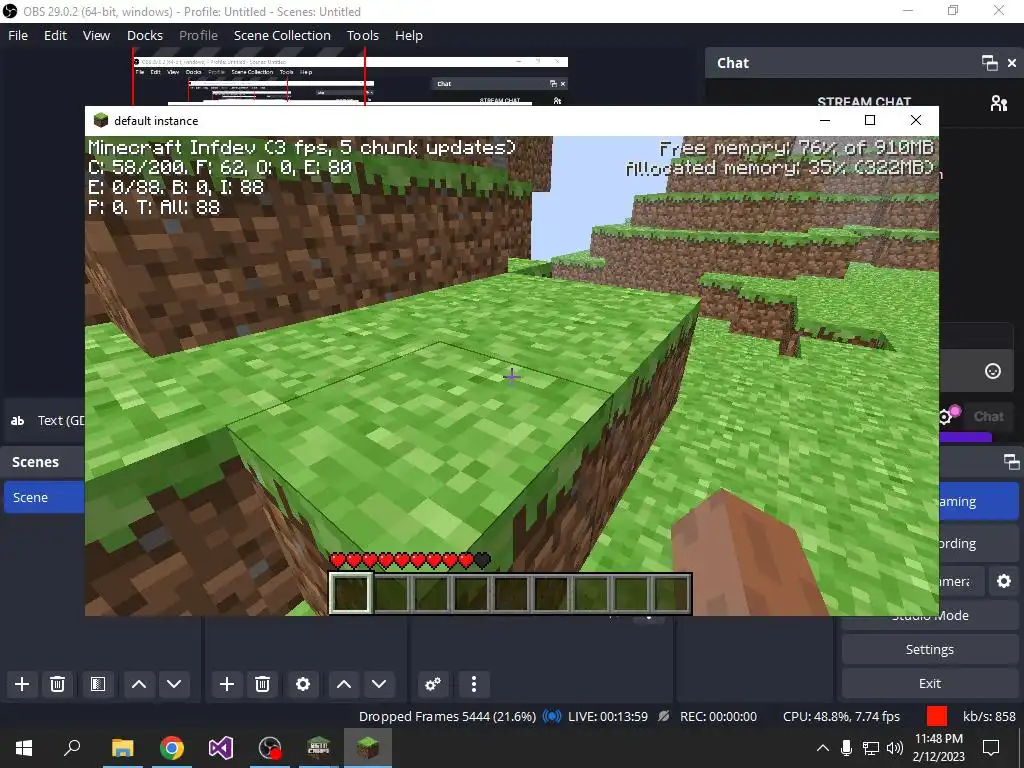The height and width of the screenshot is (768, 1024).
Task: Move source up in Sources toolbar
Action: (x=344, y=684)
